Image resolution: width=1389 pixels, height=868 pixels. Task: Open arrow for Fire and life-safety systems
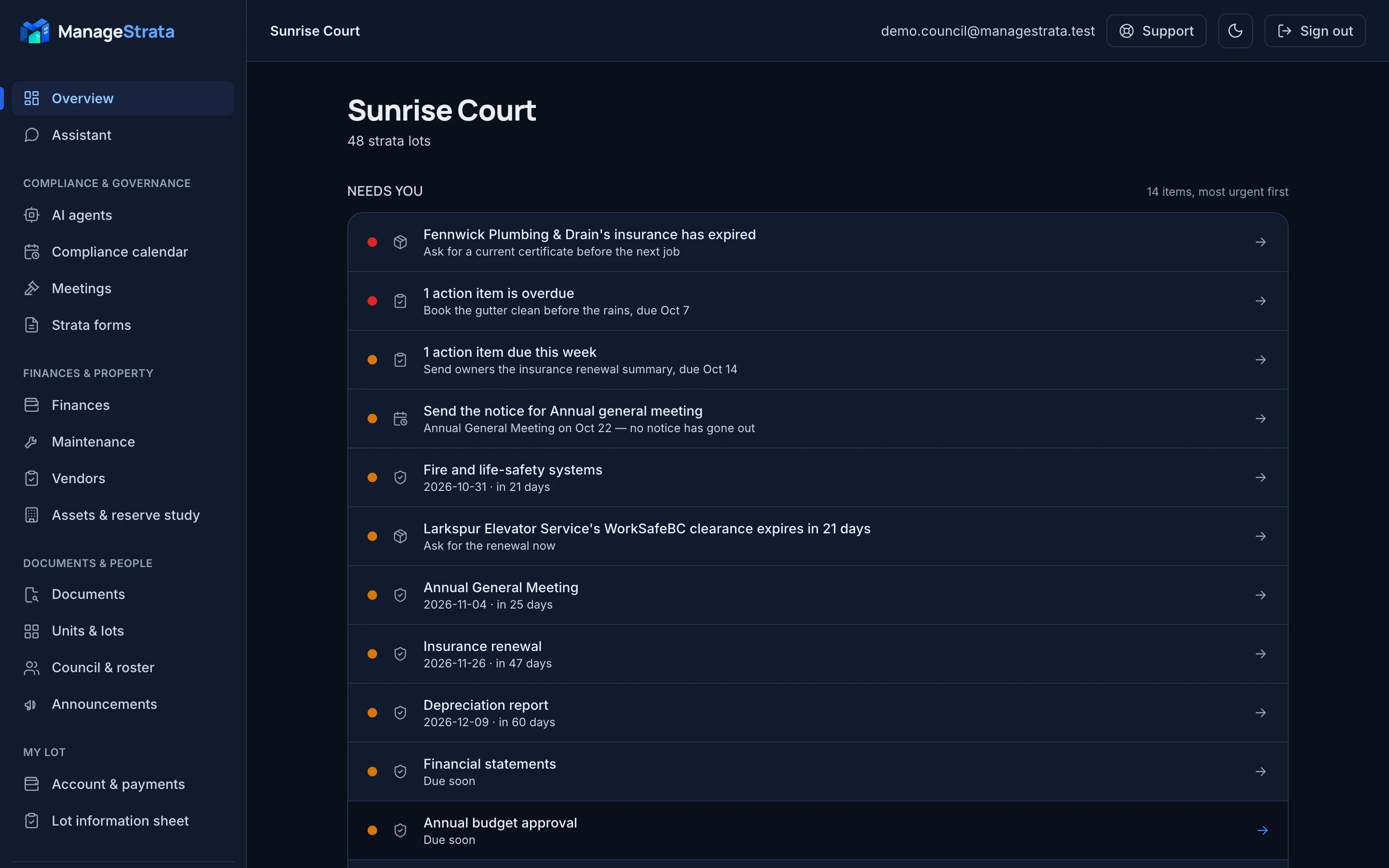(1260, 477)
